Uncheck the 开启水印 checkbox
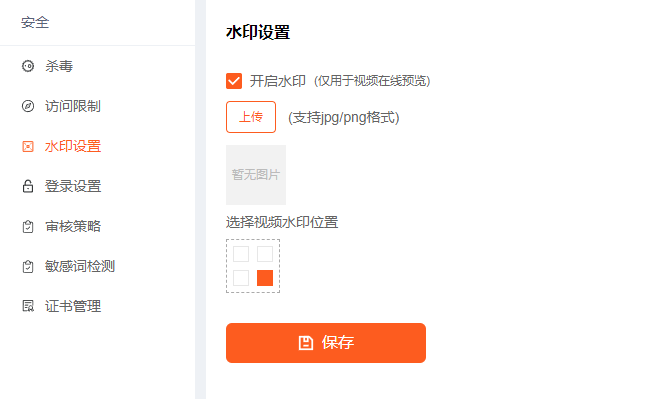 tap(234, 81)
